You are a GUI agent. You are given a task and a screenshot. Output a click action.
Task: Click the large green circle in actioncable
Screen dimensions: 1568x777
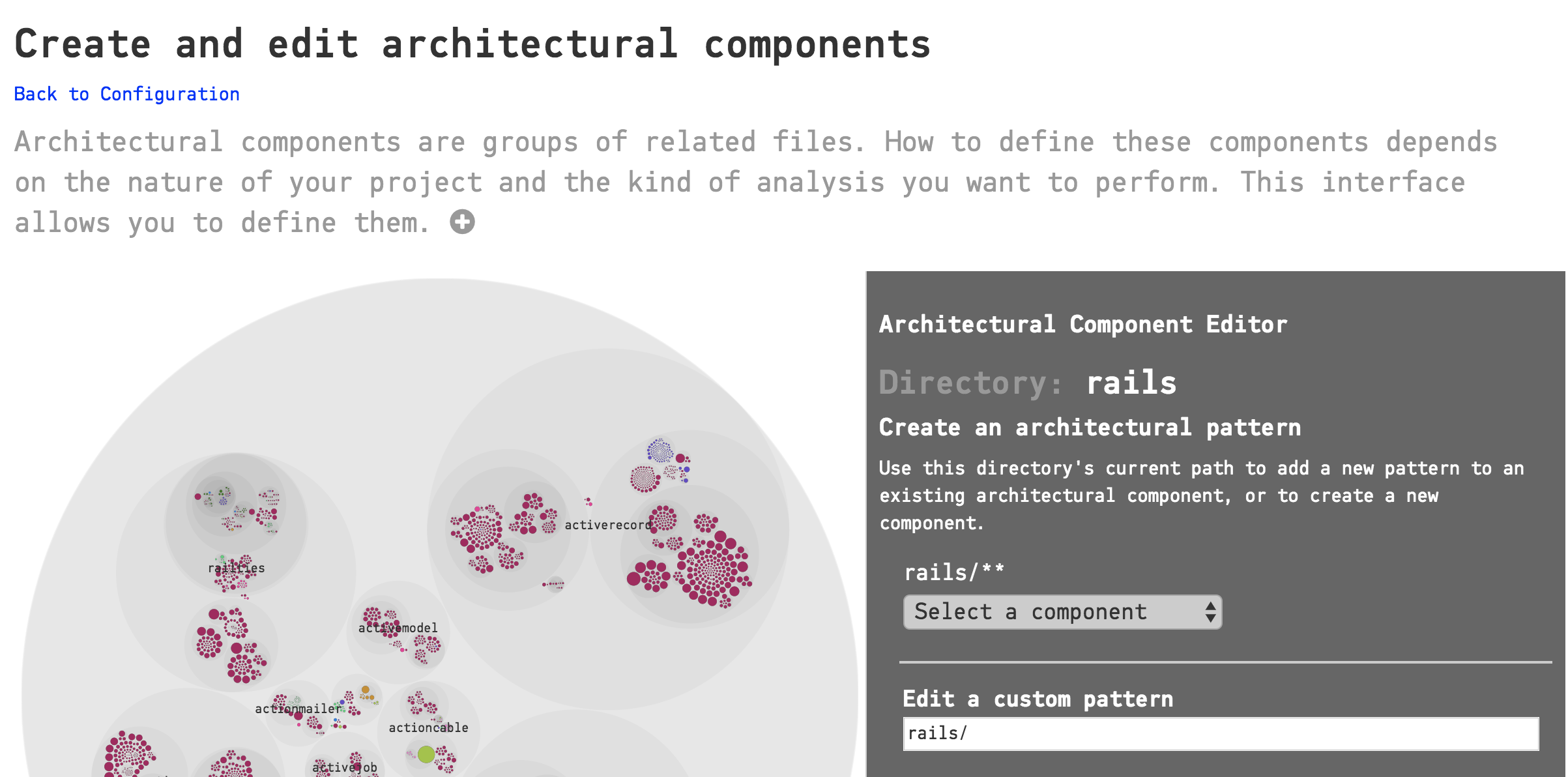point(426,755)
